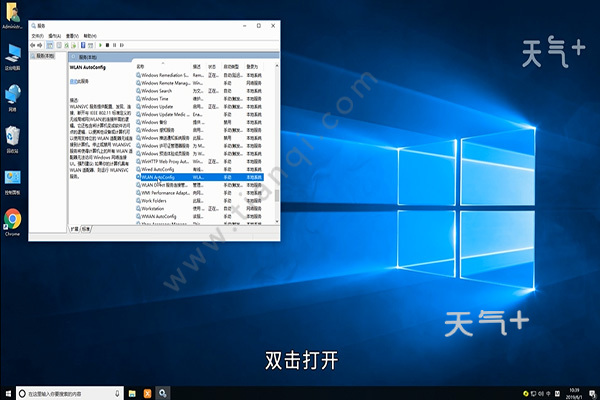Click the Restart Service toolbar icon

[122, 45]
